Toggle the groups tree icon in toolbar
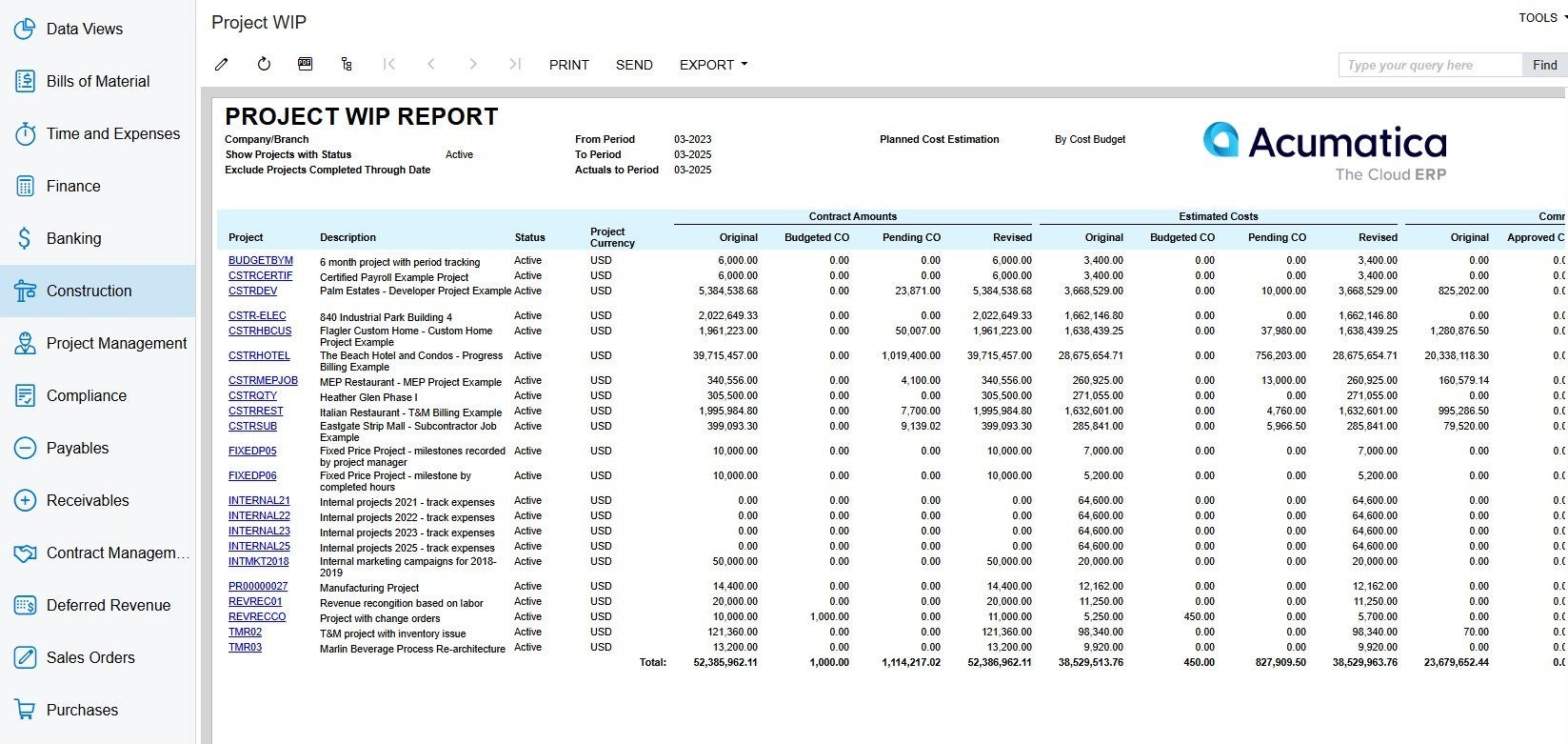 tap(347, 65)
